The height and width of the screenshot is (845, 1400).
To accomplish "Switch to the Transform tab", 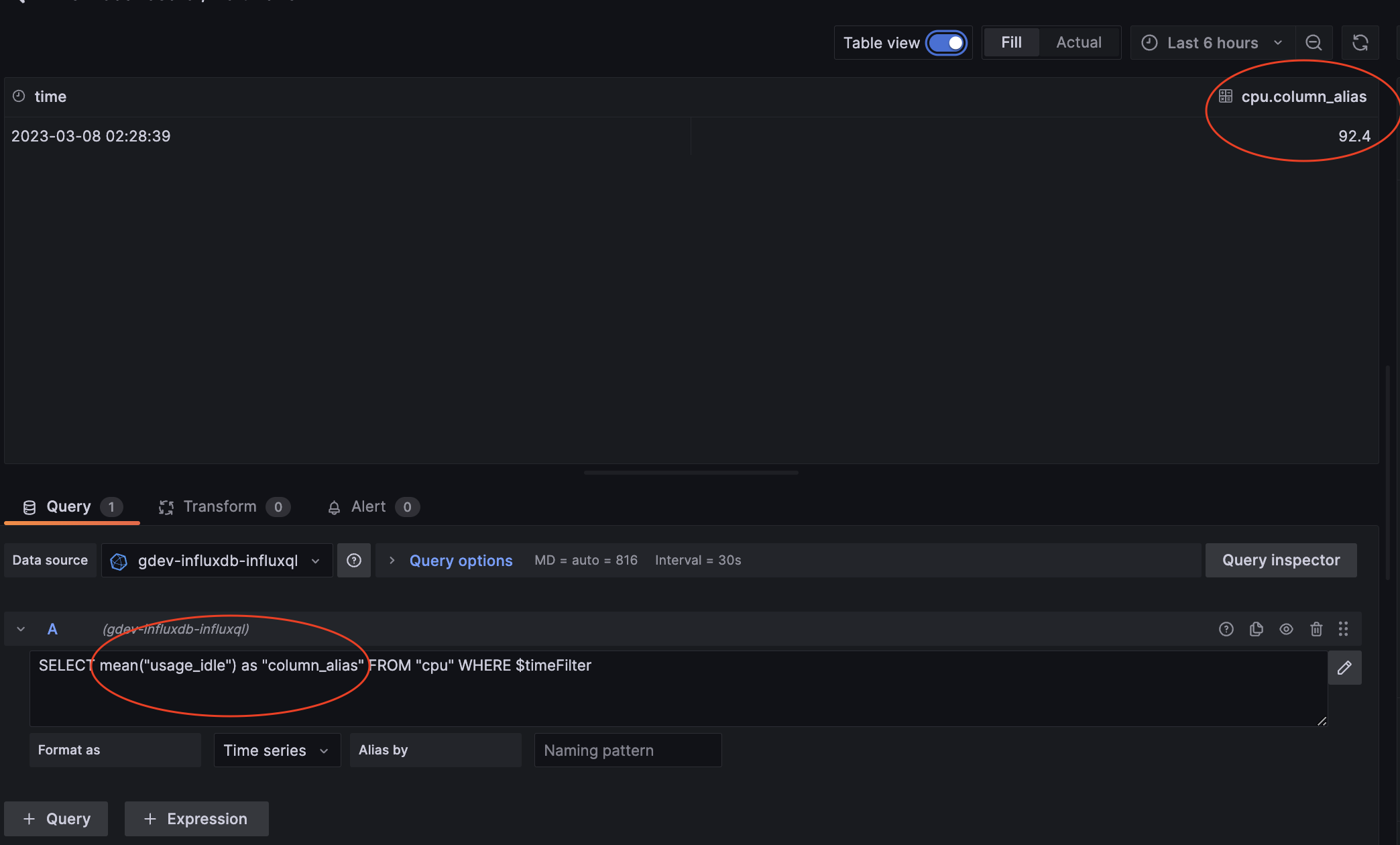I will (x=220, y=506).
